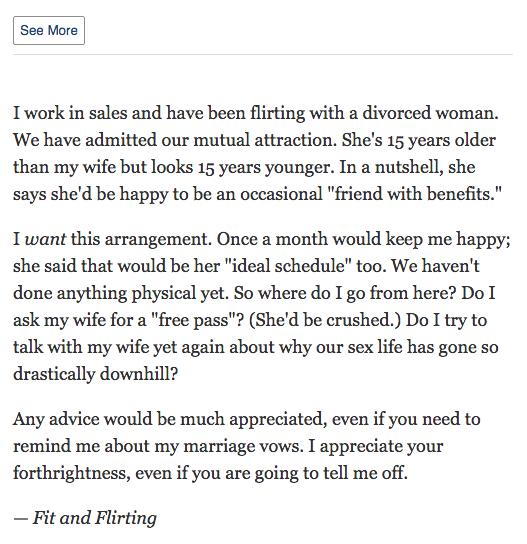The image size is (527, 544).
Task: Click the words "divorced woman"
Action: coord(430,113)
